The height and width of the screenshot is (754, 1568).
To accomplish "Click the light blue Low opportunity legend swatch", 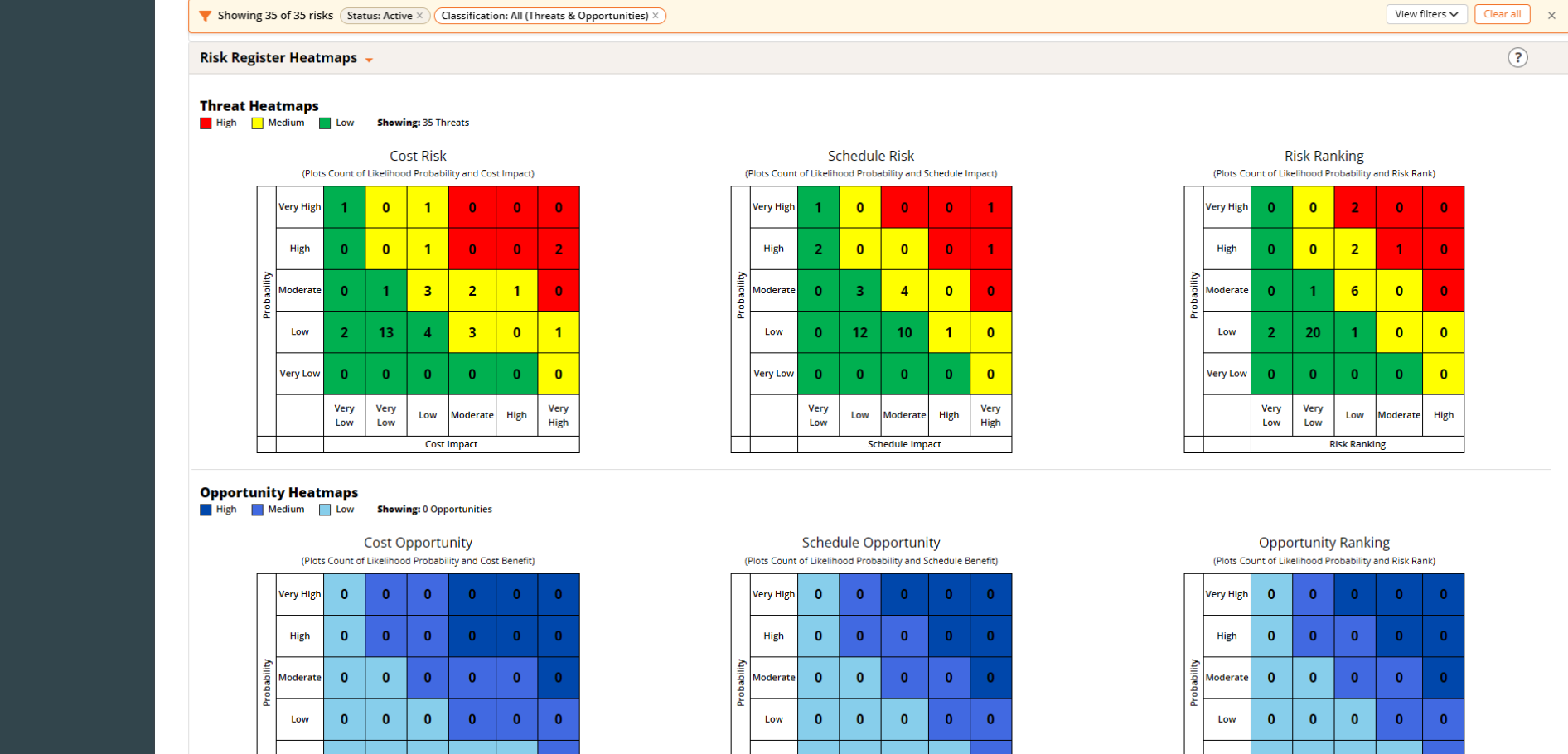I will point(325,510).
